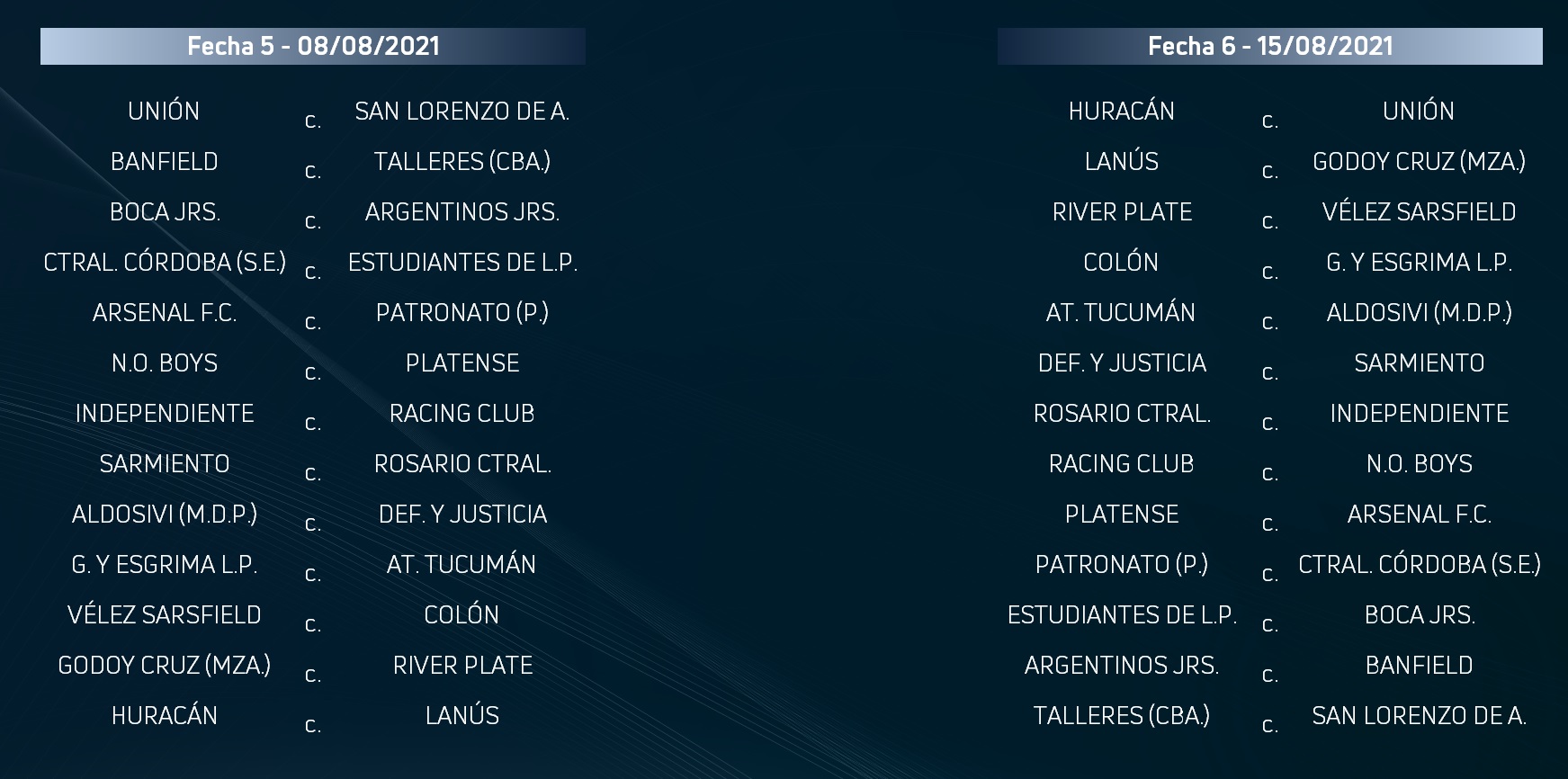The width and height of the screenshot is (1568, 779).
Task: Click Racing Club in the Fecha 5 fixtures
Action: coord(461,414)
